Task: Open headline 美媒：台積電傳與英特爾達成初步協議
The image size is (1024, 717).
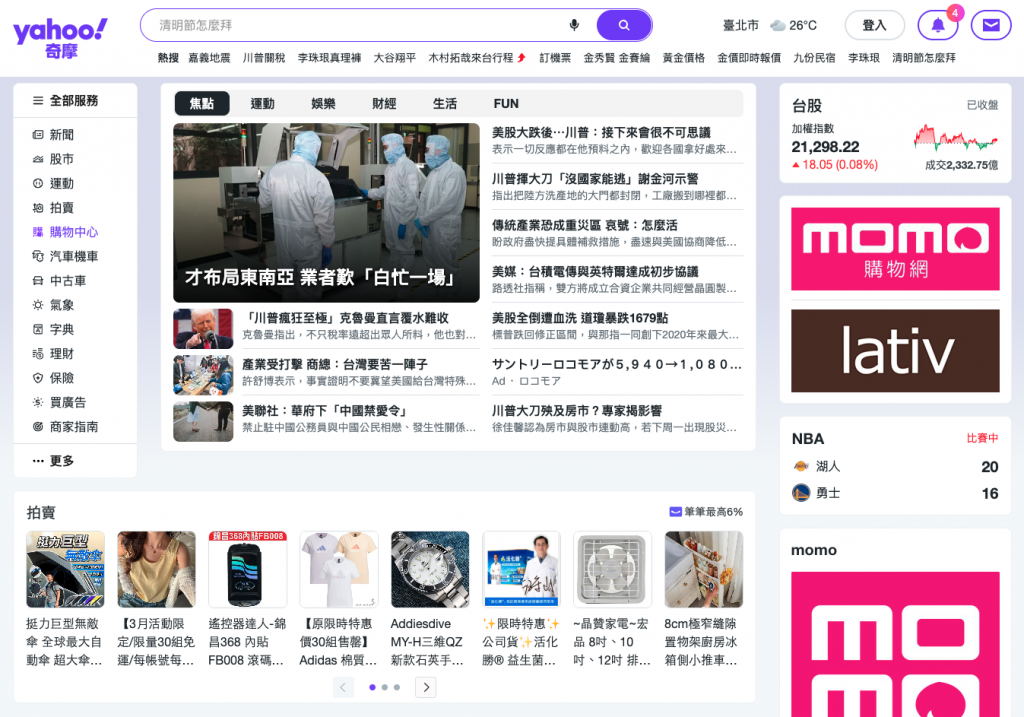Action: (595, 272)
